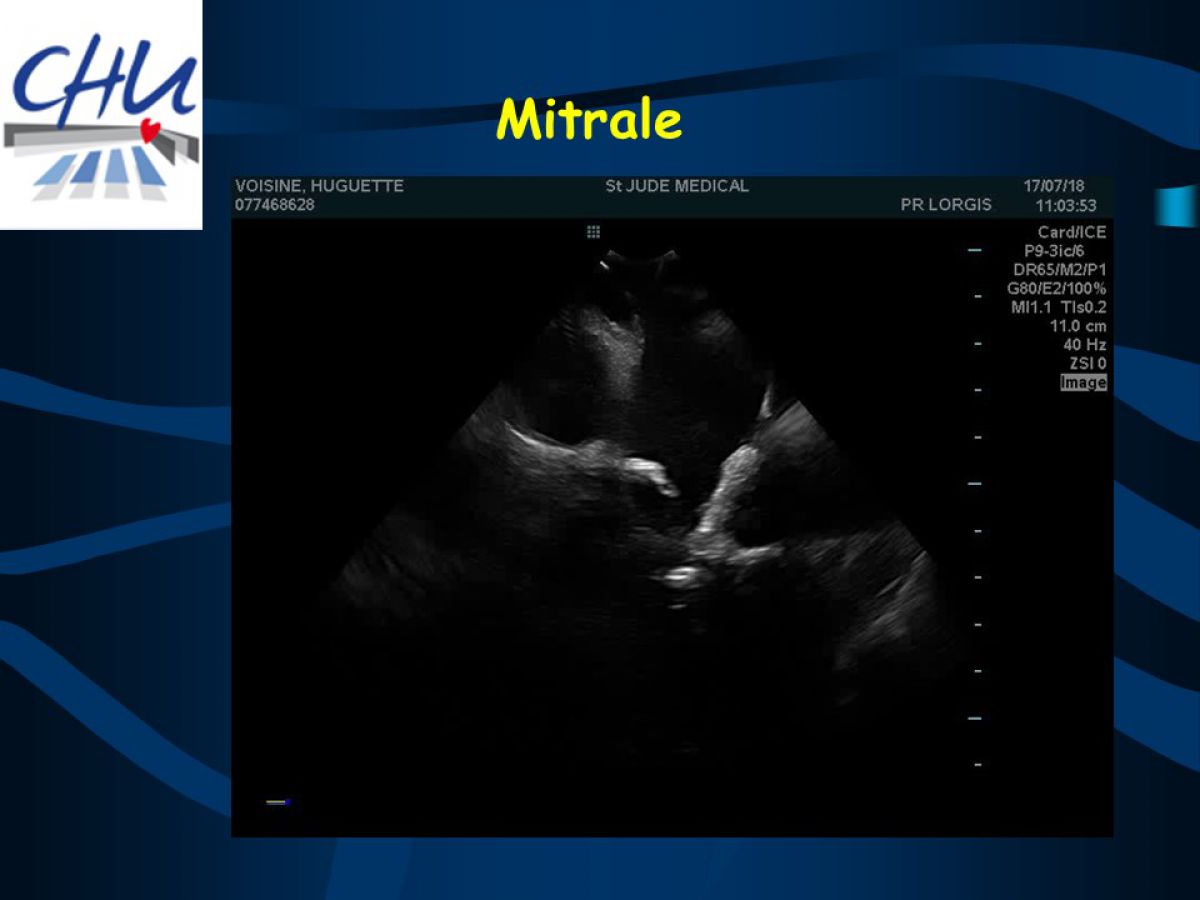Select patient ID 077468628
Screen dimensions: 1200x900
[x=275, y=204]
